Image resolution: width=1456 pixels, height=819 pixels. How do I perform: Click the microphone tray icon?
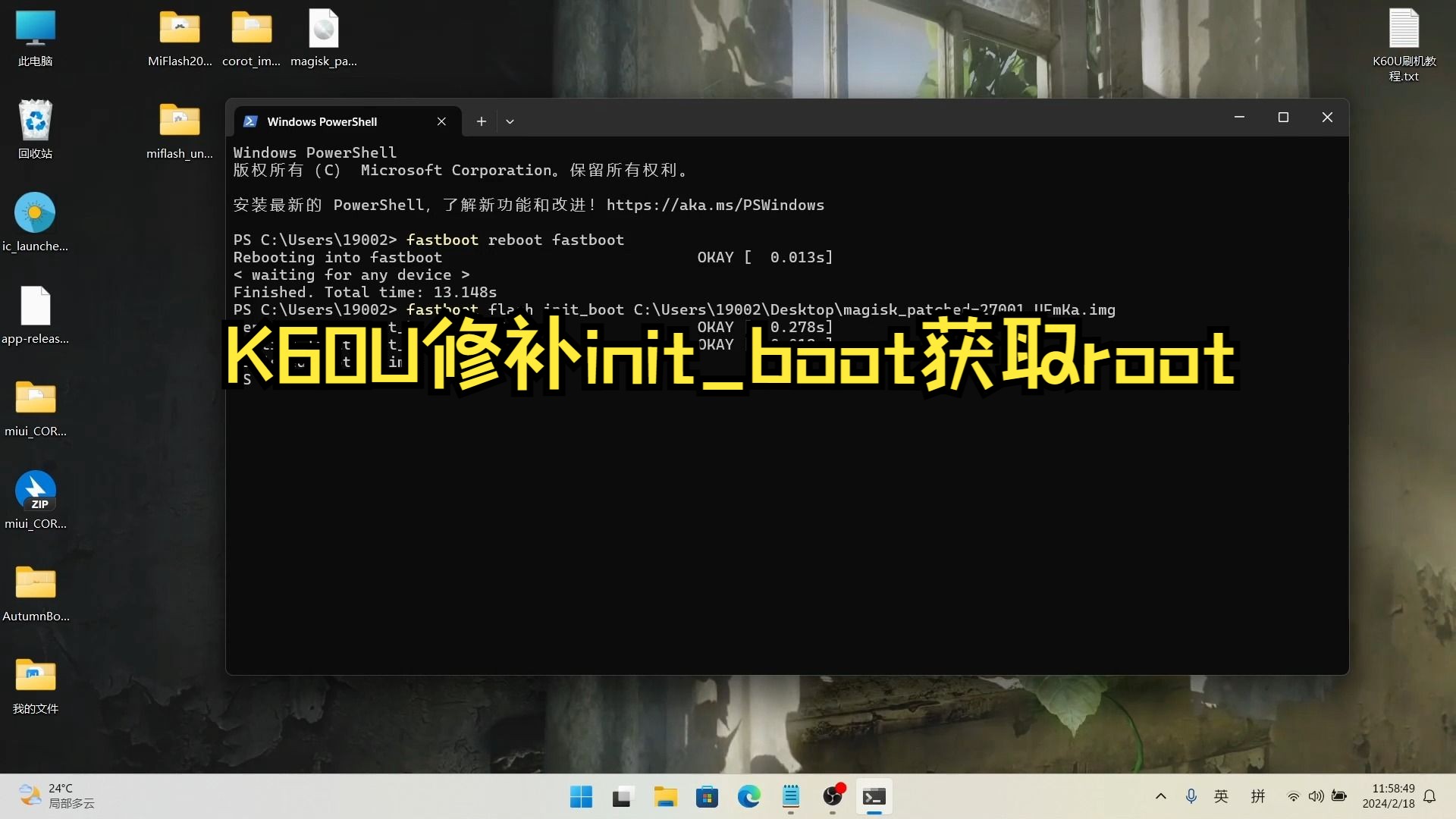pyautogui.click(x=1191, y=796)
